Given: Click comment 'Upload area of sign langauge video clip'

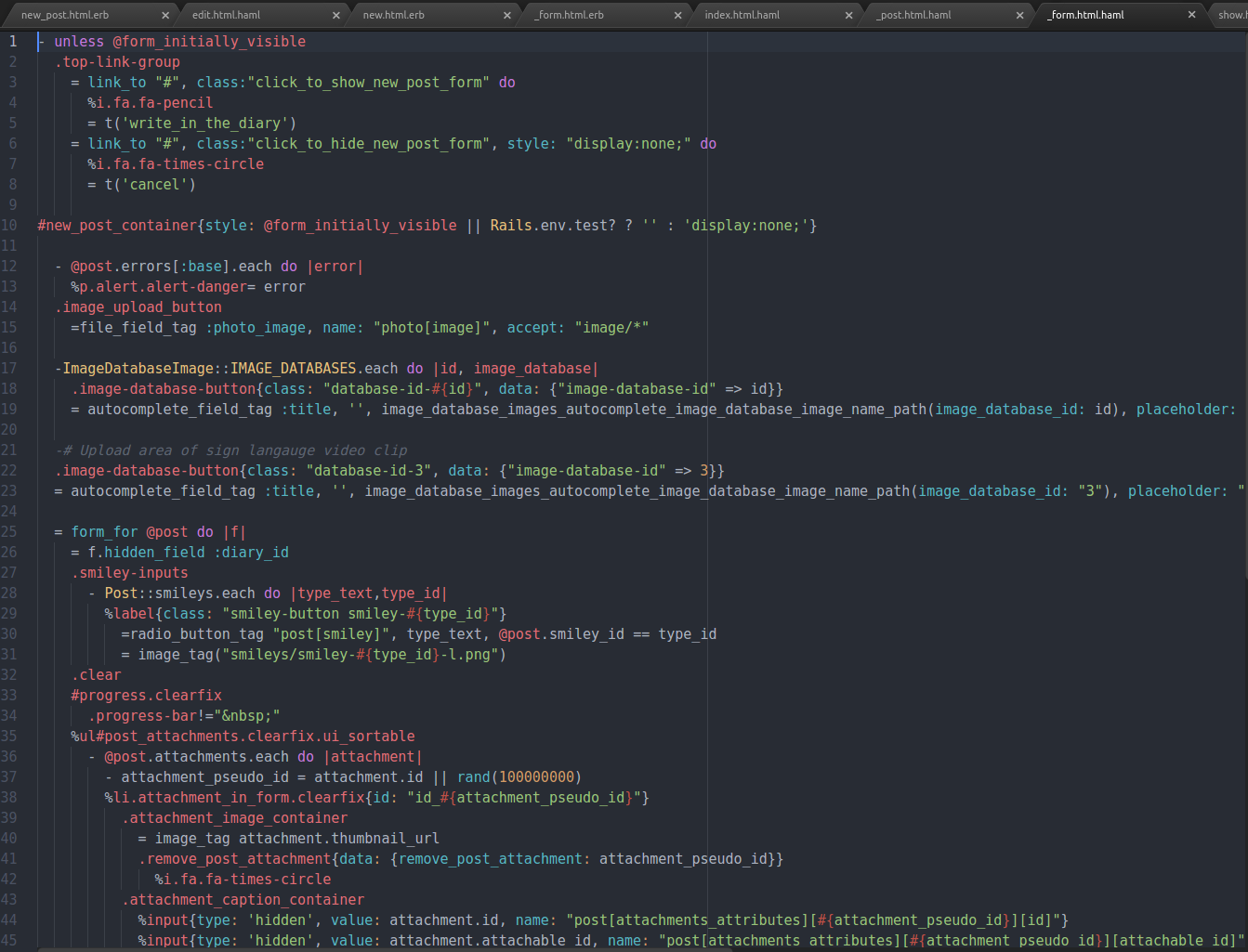Looking at the screenshot, I should (243, 450).
